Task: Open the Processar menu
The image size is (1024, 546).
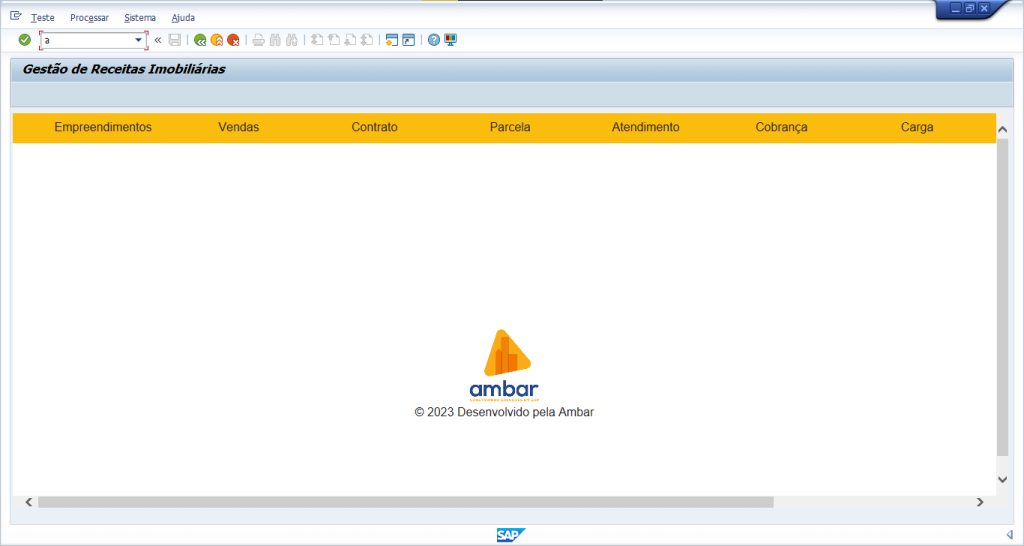Action: (89, 18)
